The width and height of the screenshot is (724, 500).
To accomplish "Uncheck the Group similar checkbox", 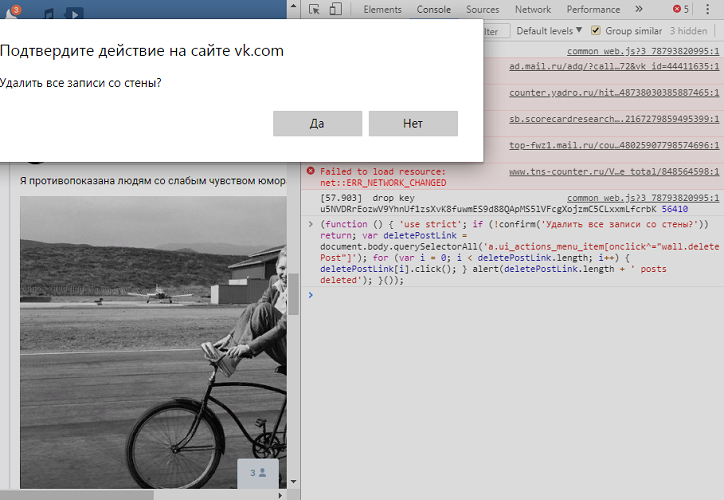I will coord(596,31).
